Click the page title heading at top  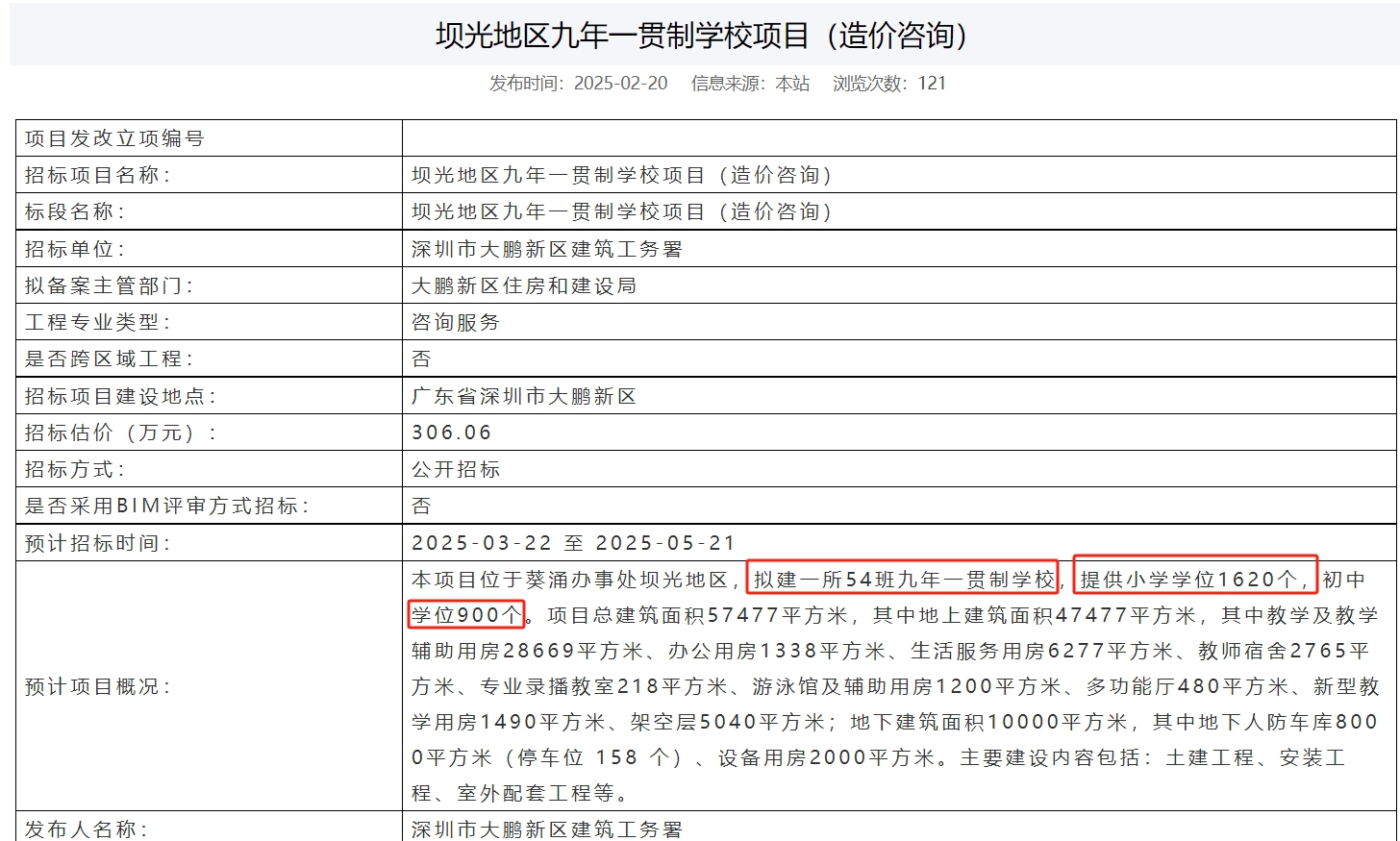click(701, 36)
